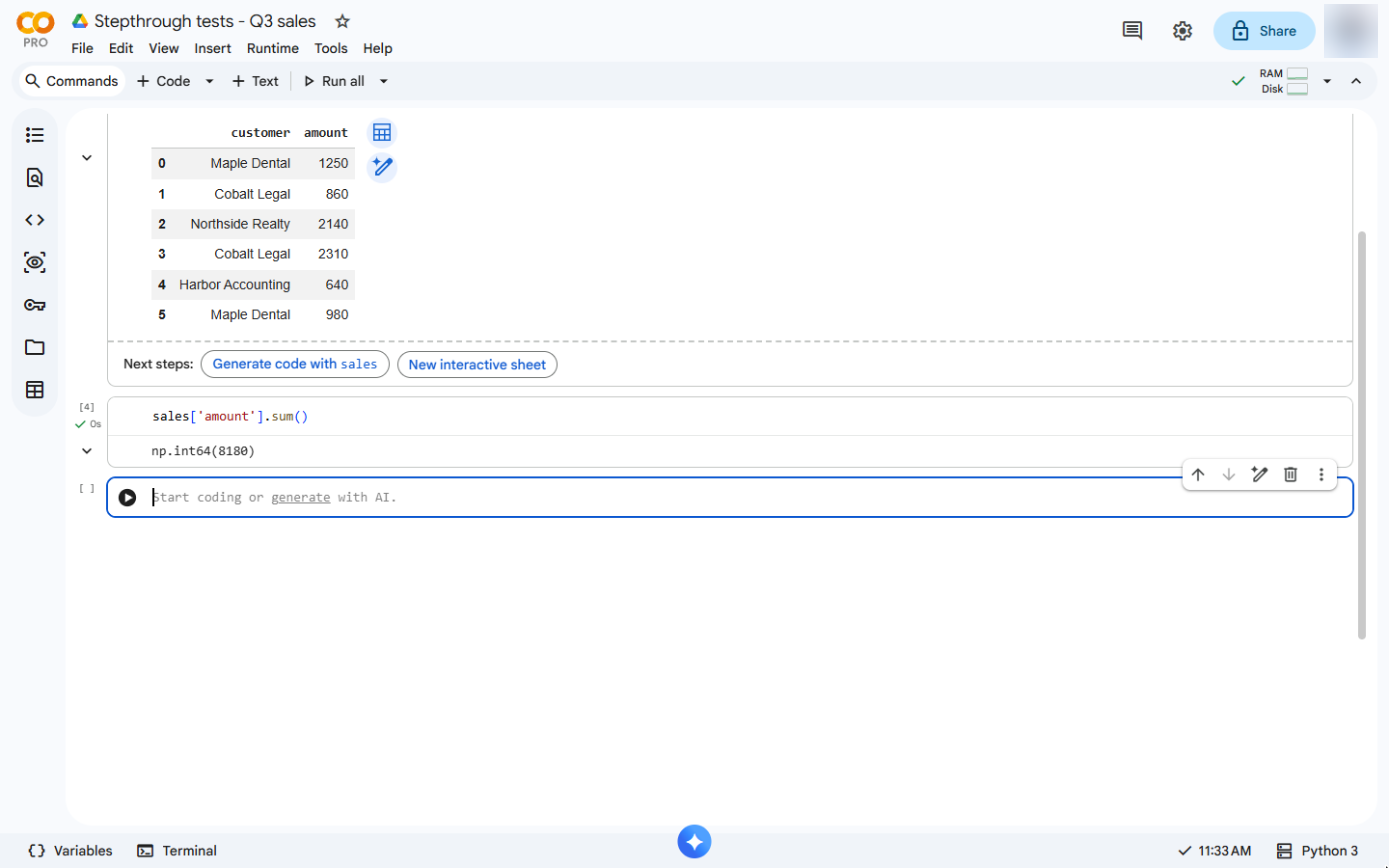Open the files folder icon

point(35,348)
